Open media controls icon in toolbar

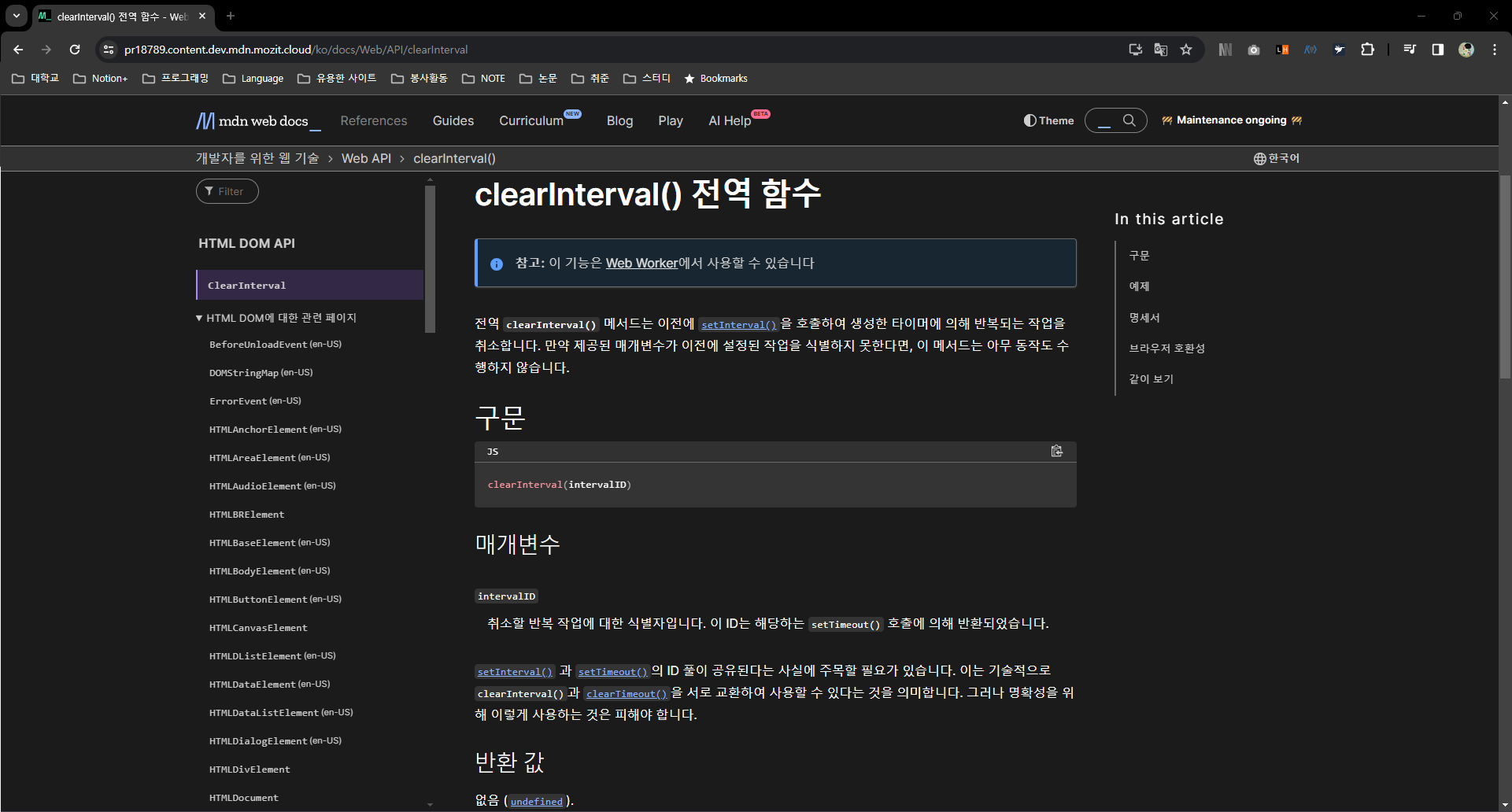(1410, 50)
